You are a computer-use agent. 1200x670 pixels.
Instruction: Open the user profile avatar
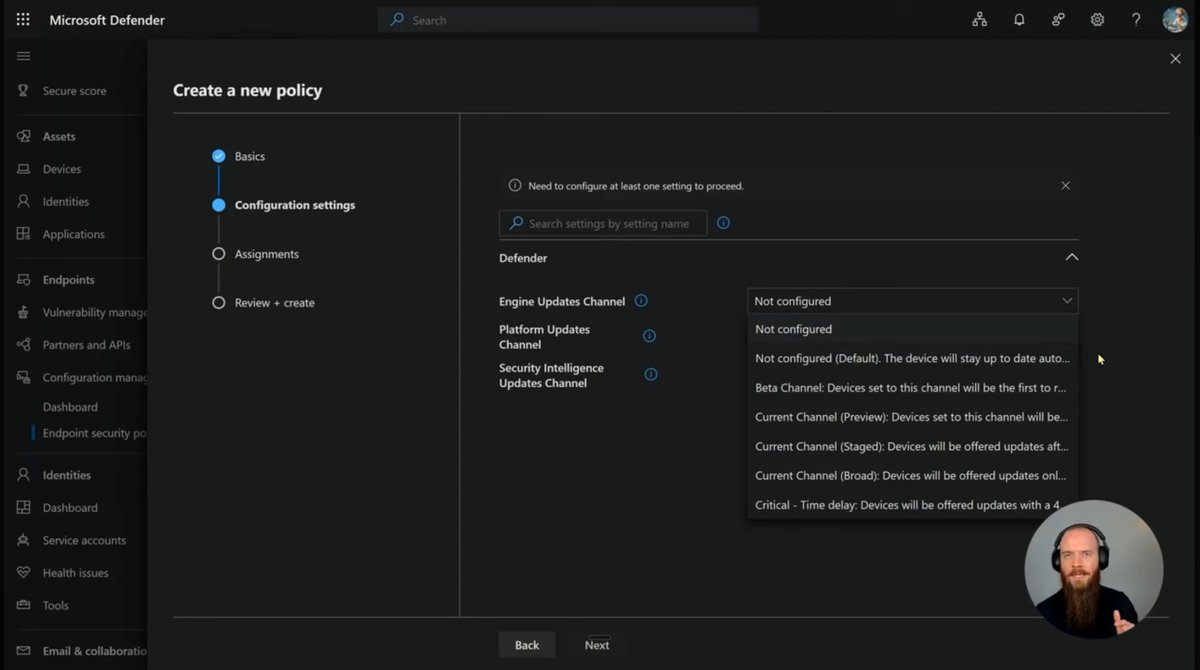click(1175, 20)
